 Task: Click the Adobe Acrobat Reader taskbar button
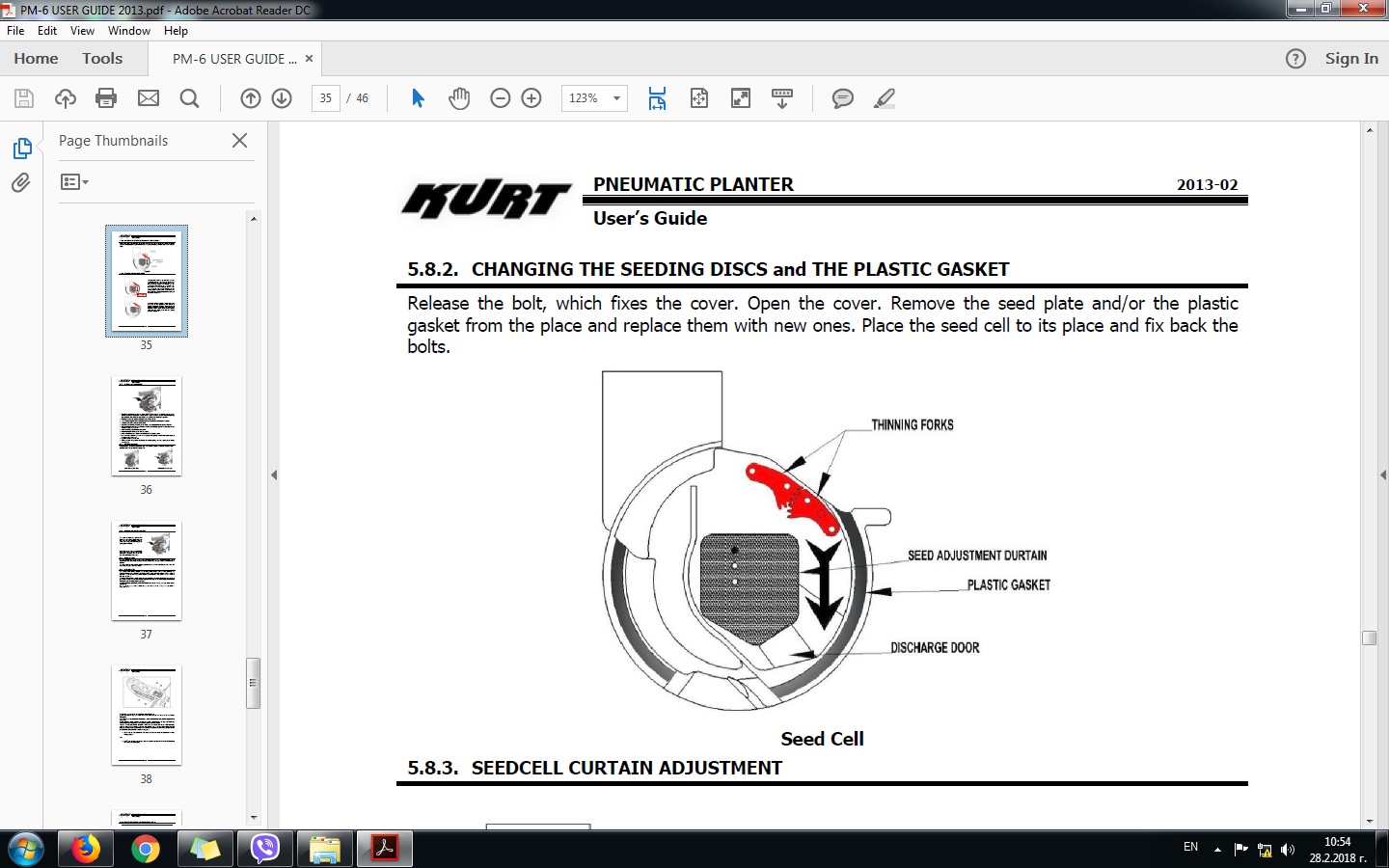click(385, 850)
